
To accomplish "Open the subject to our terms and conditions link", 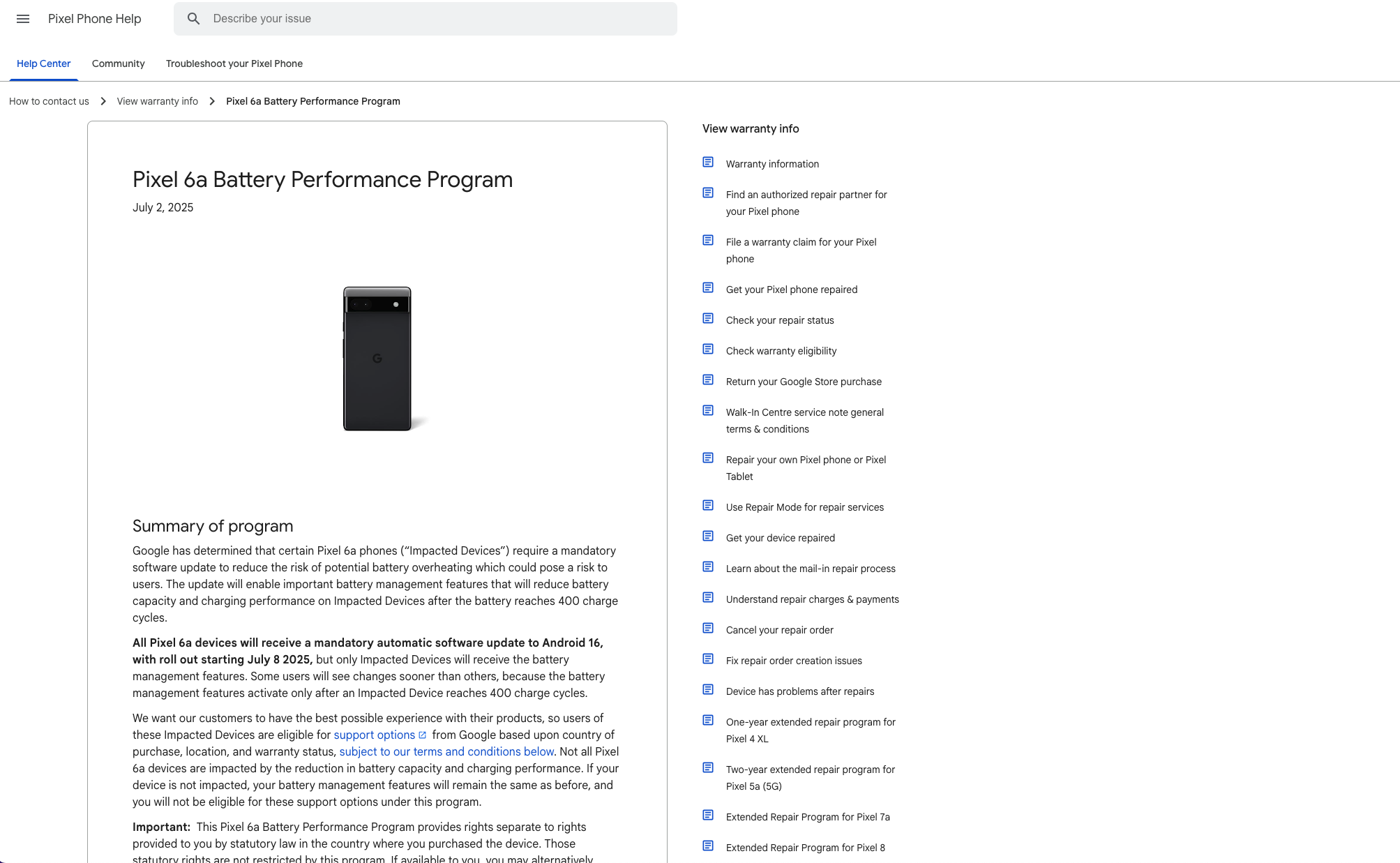I will pyautogui.click(x=446, y=751).
